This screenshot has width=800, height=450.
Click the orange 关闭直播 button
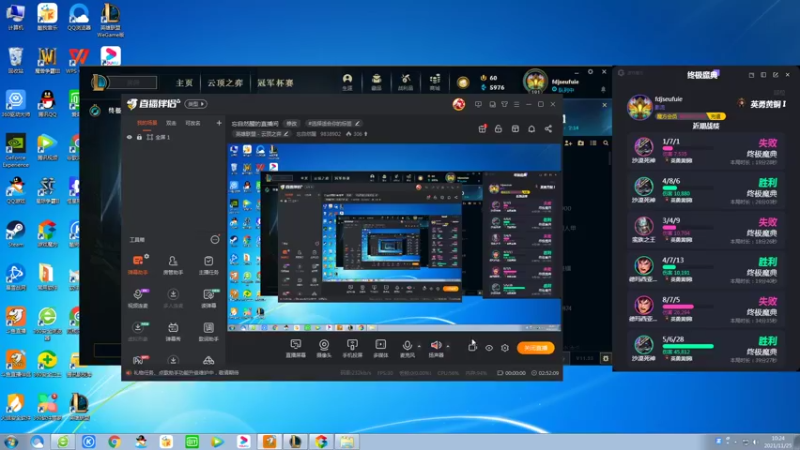pyautogui.click(x=535, y=348)
